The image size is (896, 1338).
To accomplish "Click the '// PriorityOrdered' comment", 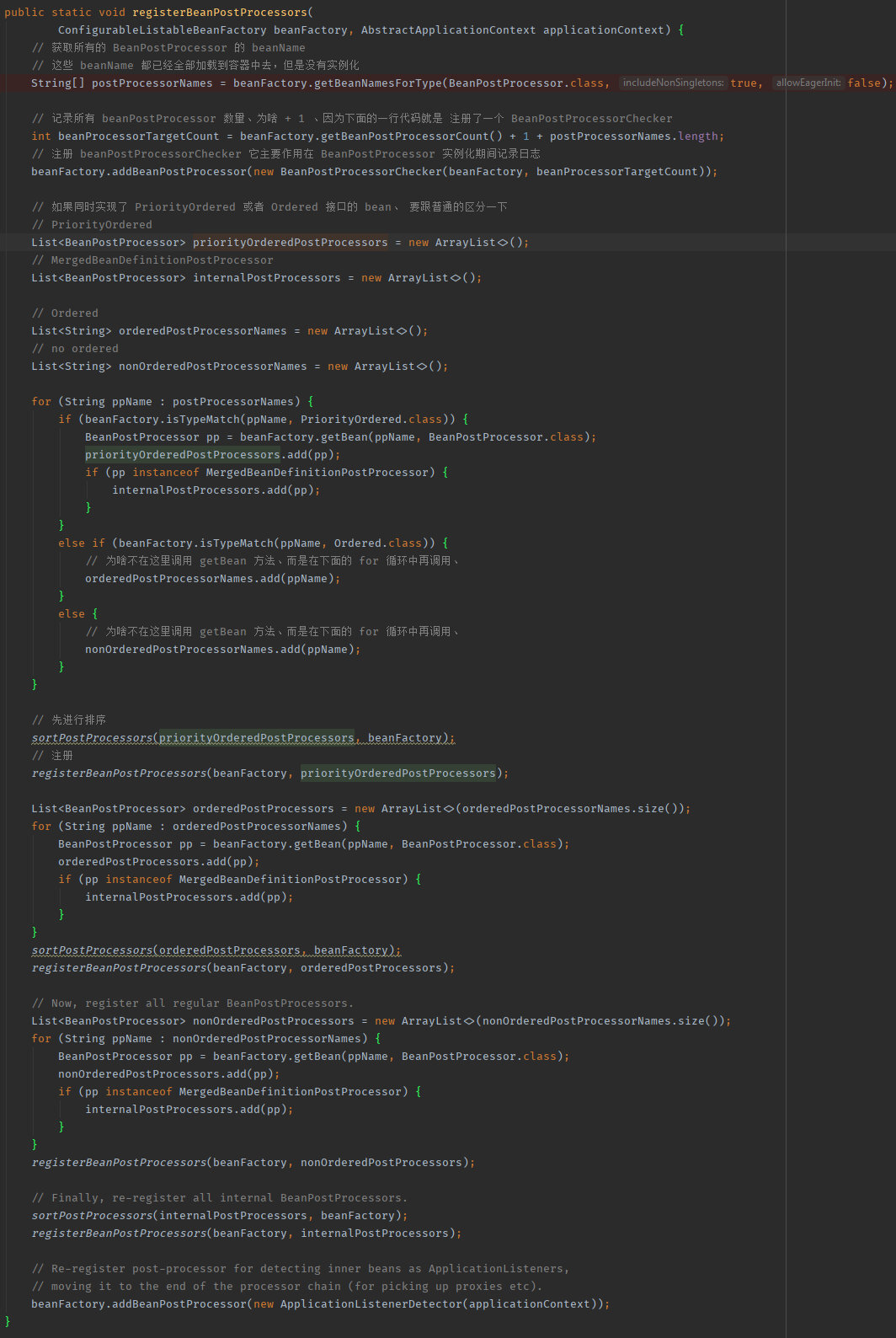I will tap(92, 224).
